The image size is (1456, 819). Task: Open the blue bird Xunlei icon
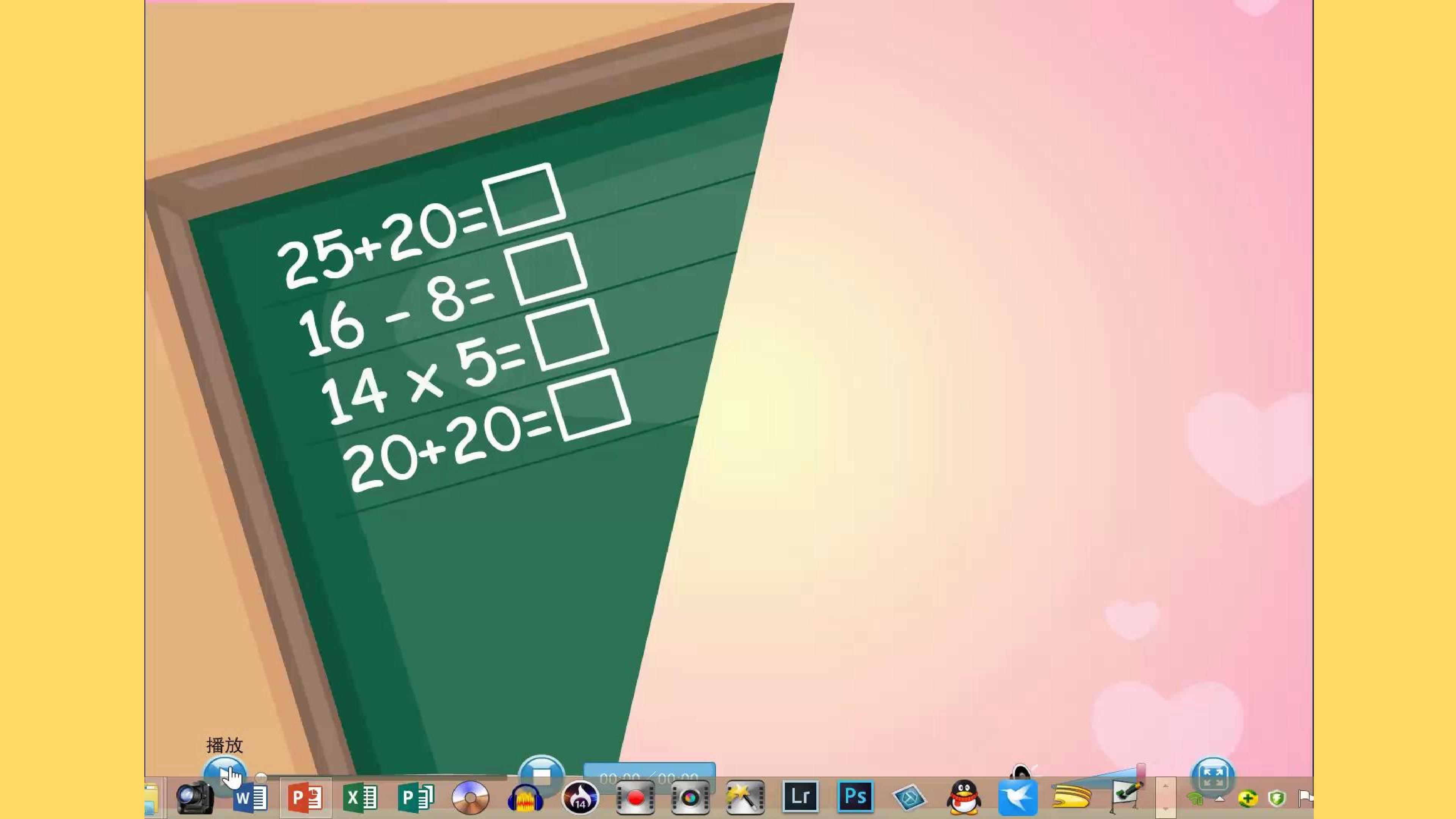coord(1018,797)
